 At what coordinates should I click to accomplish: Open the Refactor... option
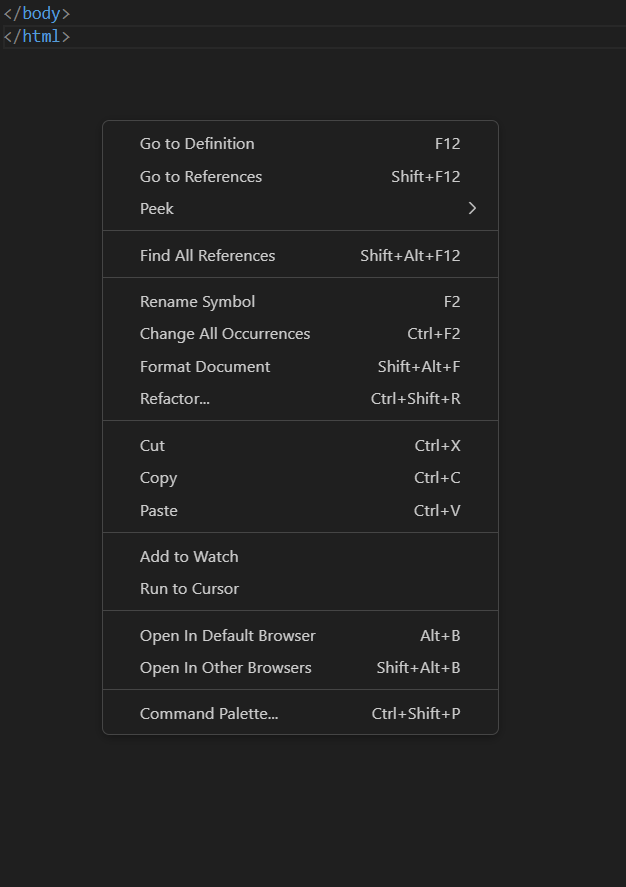tap(300, 399)
